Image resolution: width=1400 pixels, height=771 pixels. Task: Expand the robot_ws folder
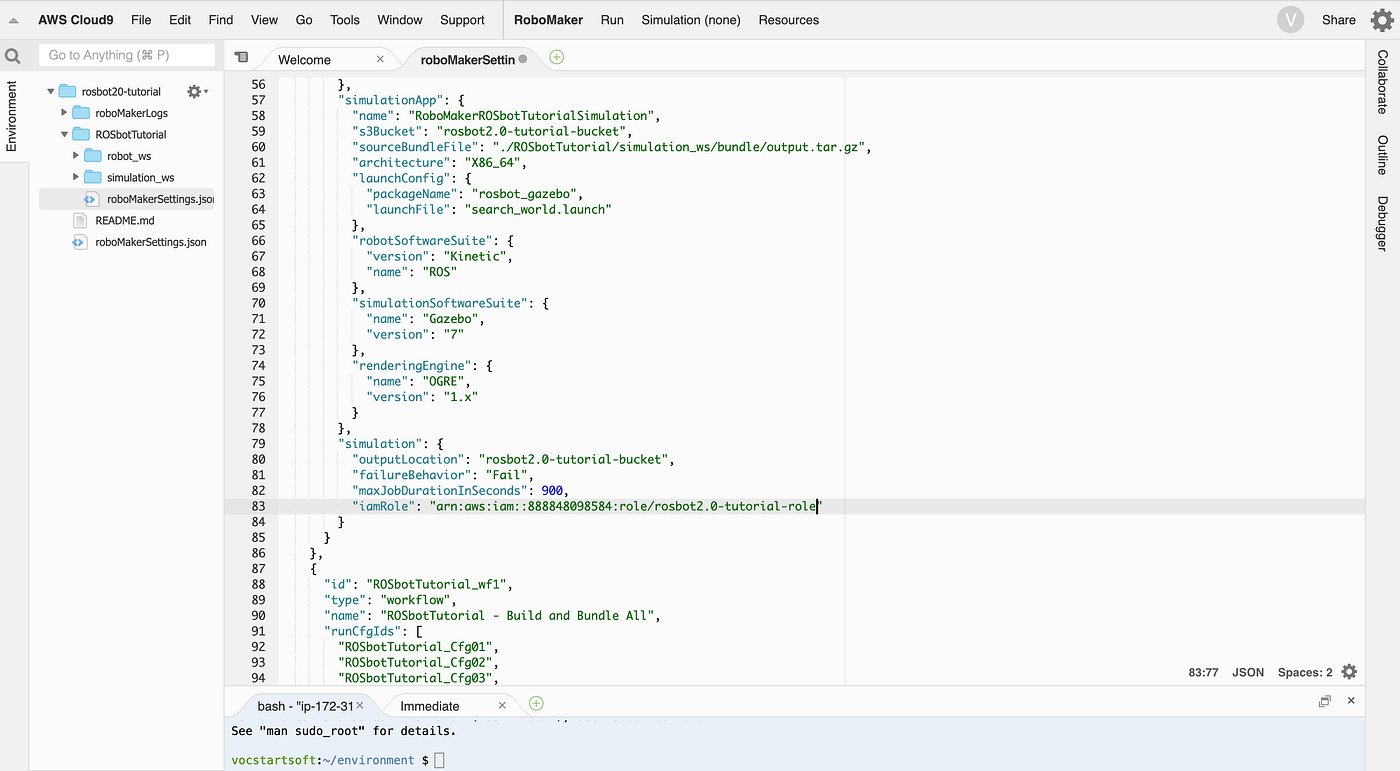(77, 155)
